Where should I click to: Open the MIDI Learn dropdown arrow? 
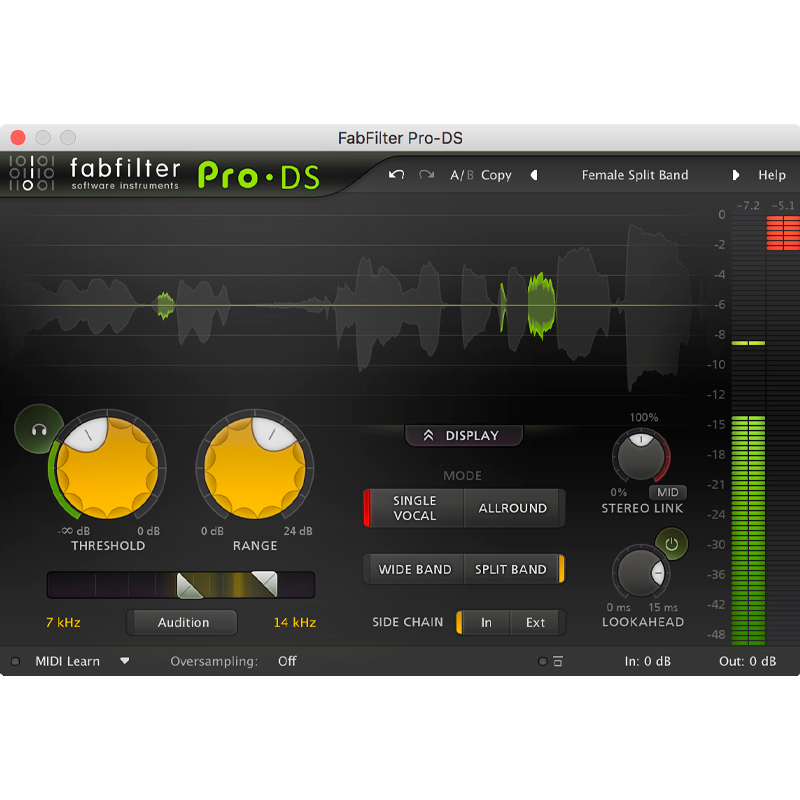coord(125,661)
